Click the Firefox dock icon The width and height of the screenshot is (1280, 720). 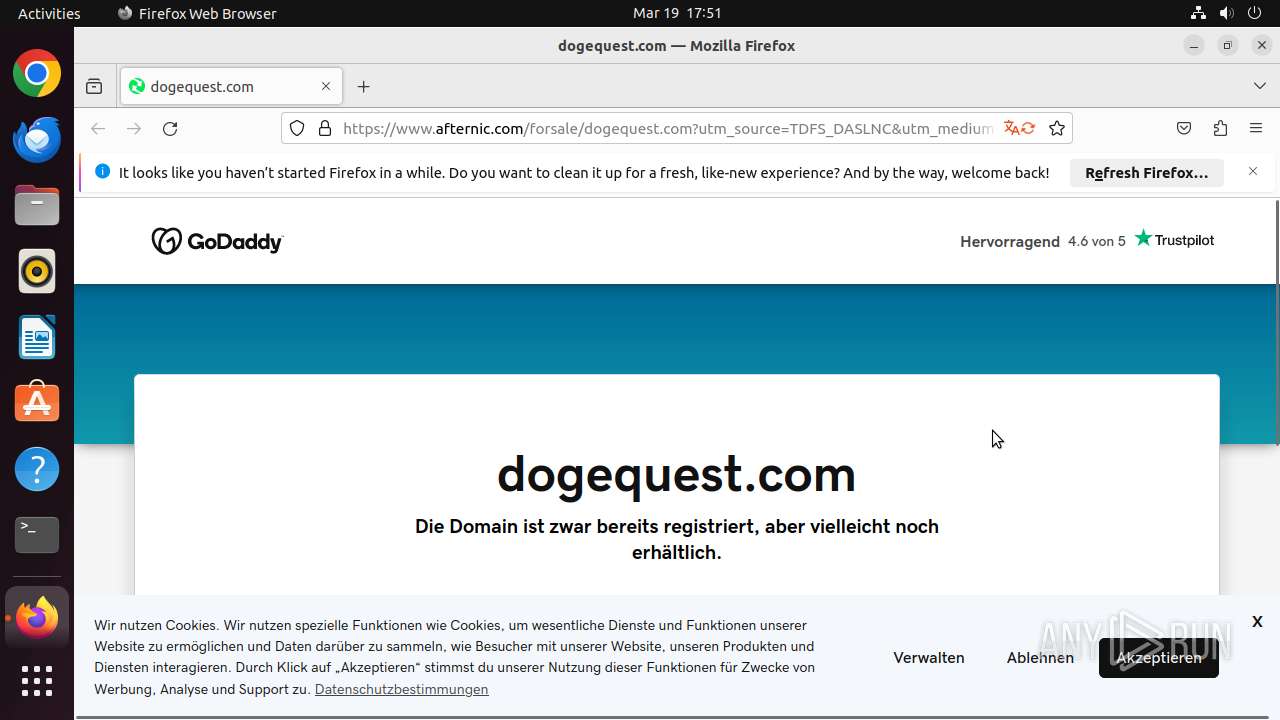(x=37, y=618)
